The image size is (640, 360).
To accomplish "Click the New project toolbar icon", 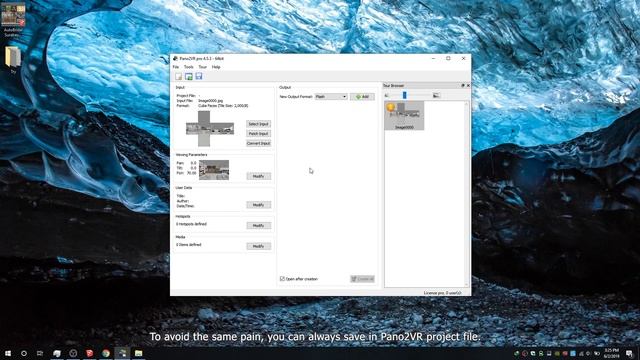I will pos(178,76).
